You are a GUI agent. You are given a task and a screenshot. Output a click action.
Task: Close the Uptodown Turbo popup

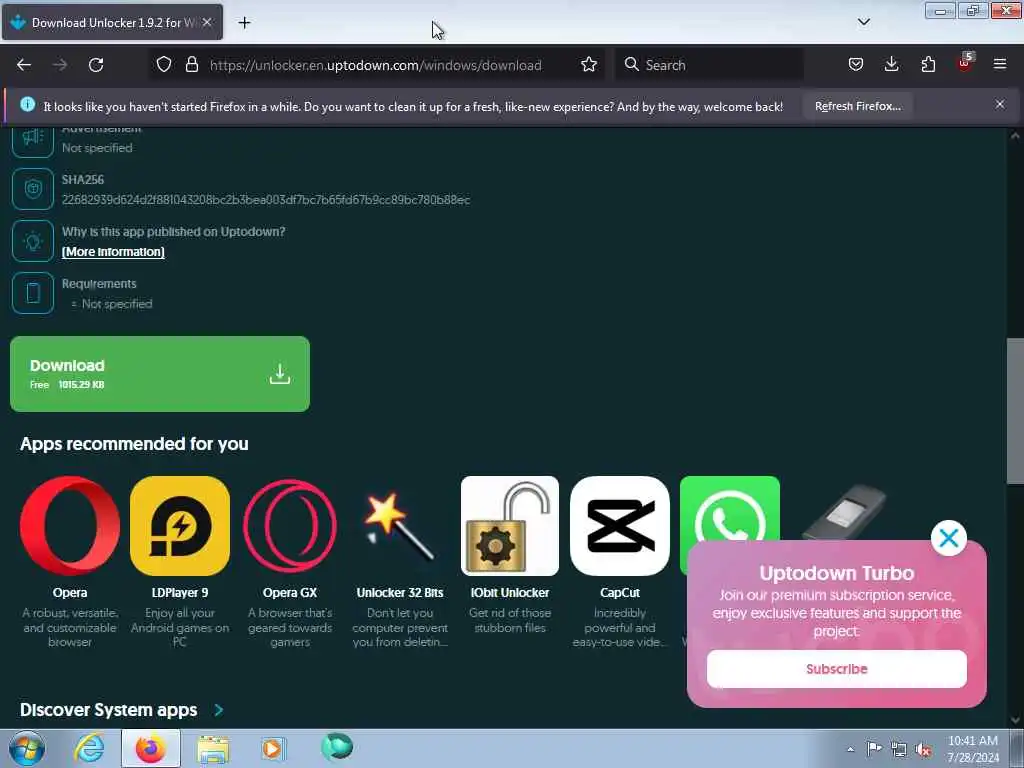pos(948,538)
